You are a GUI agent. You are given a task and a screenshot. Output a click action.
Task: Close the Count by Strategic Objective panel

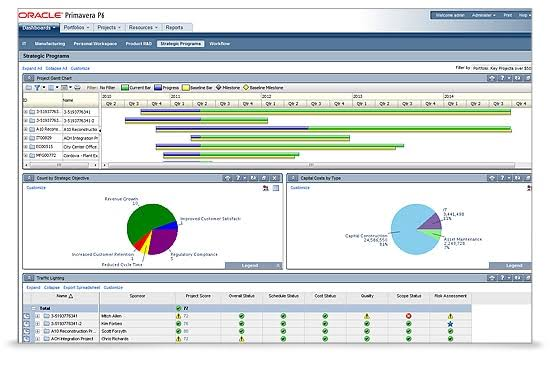tap(275, 178)
